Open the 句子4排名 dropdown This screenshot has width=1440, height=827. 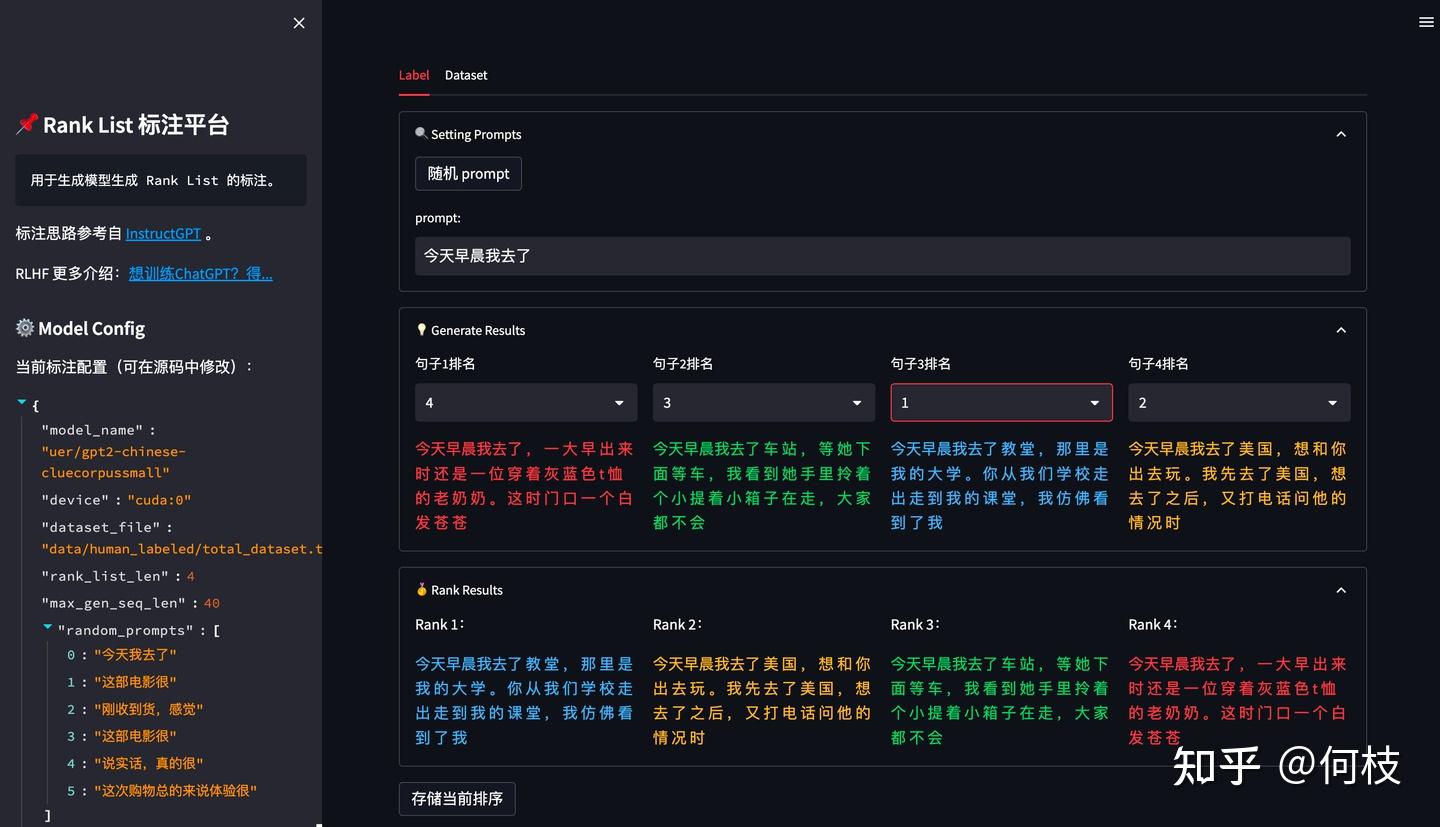(x=1239, y=403)
